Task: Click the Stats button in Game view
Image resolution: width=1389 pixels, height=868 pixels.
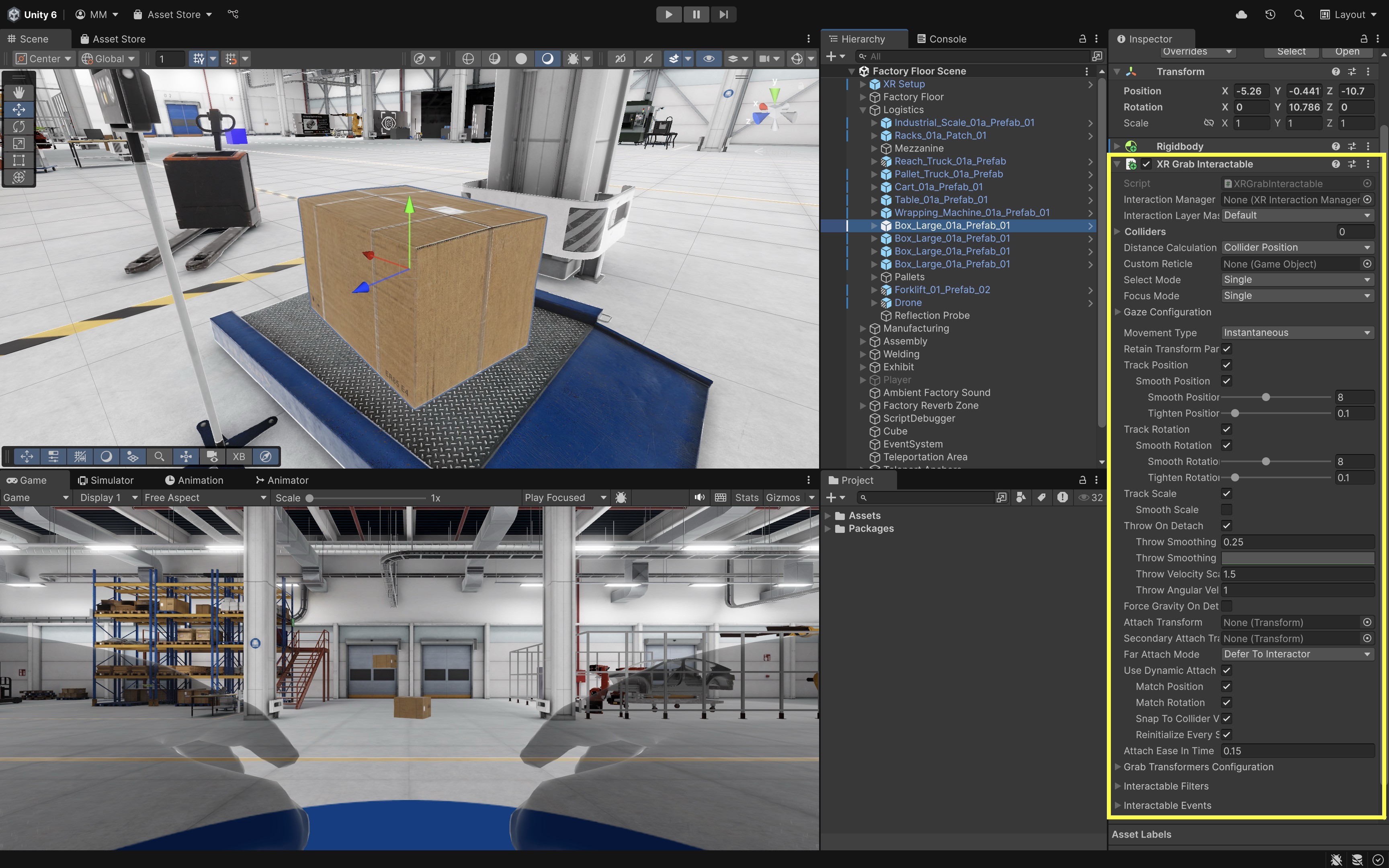Action: [746, 498]
